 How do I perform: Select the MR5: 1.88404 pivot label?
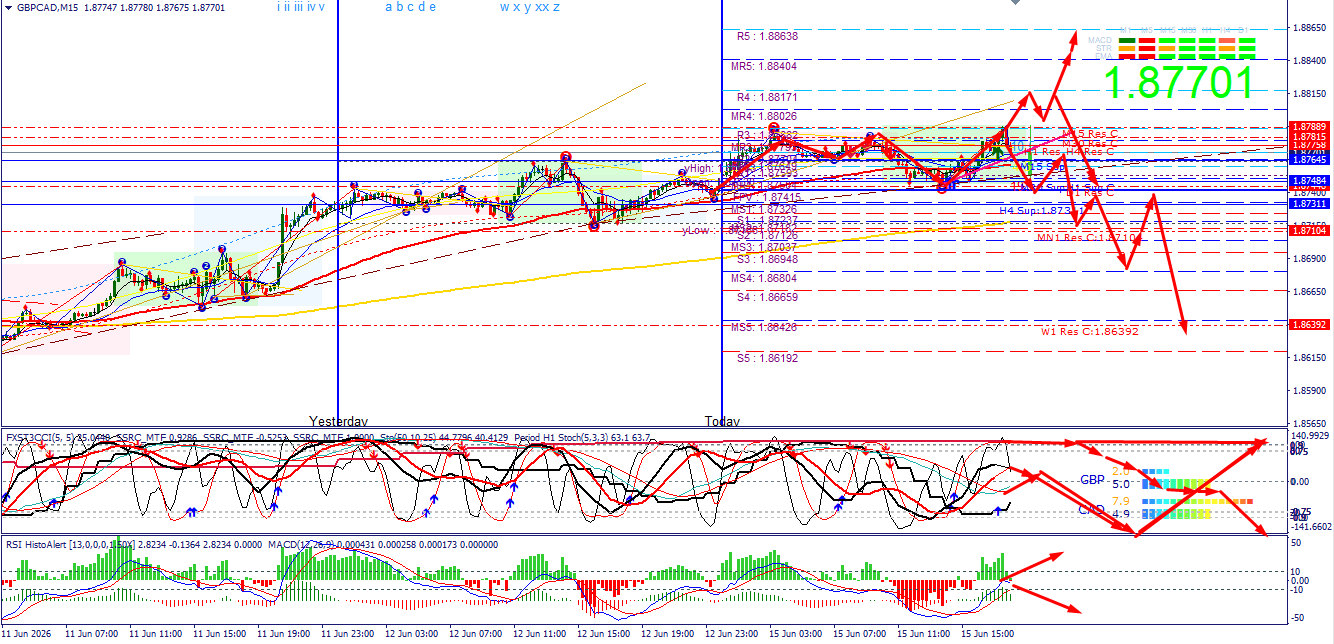tap(763, 67)
